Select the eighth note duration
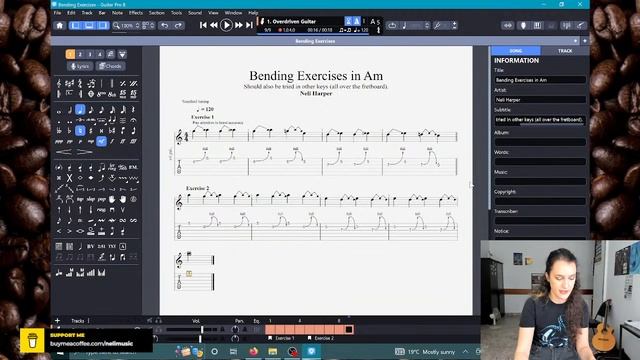 pyautogui.click(x=91, y=110)
